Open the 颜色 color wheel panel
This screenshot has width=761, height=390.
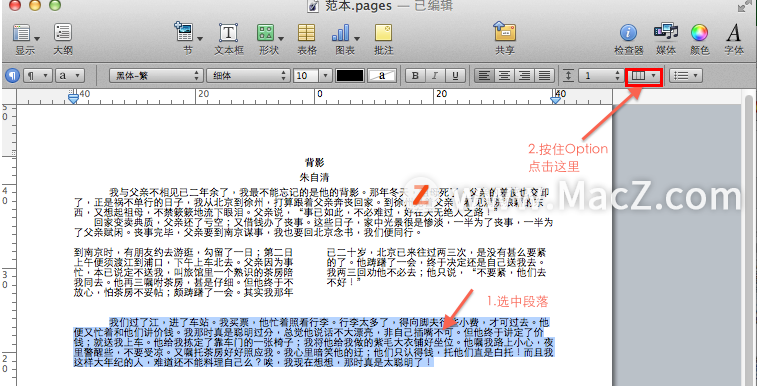(699, 33)
